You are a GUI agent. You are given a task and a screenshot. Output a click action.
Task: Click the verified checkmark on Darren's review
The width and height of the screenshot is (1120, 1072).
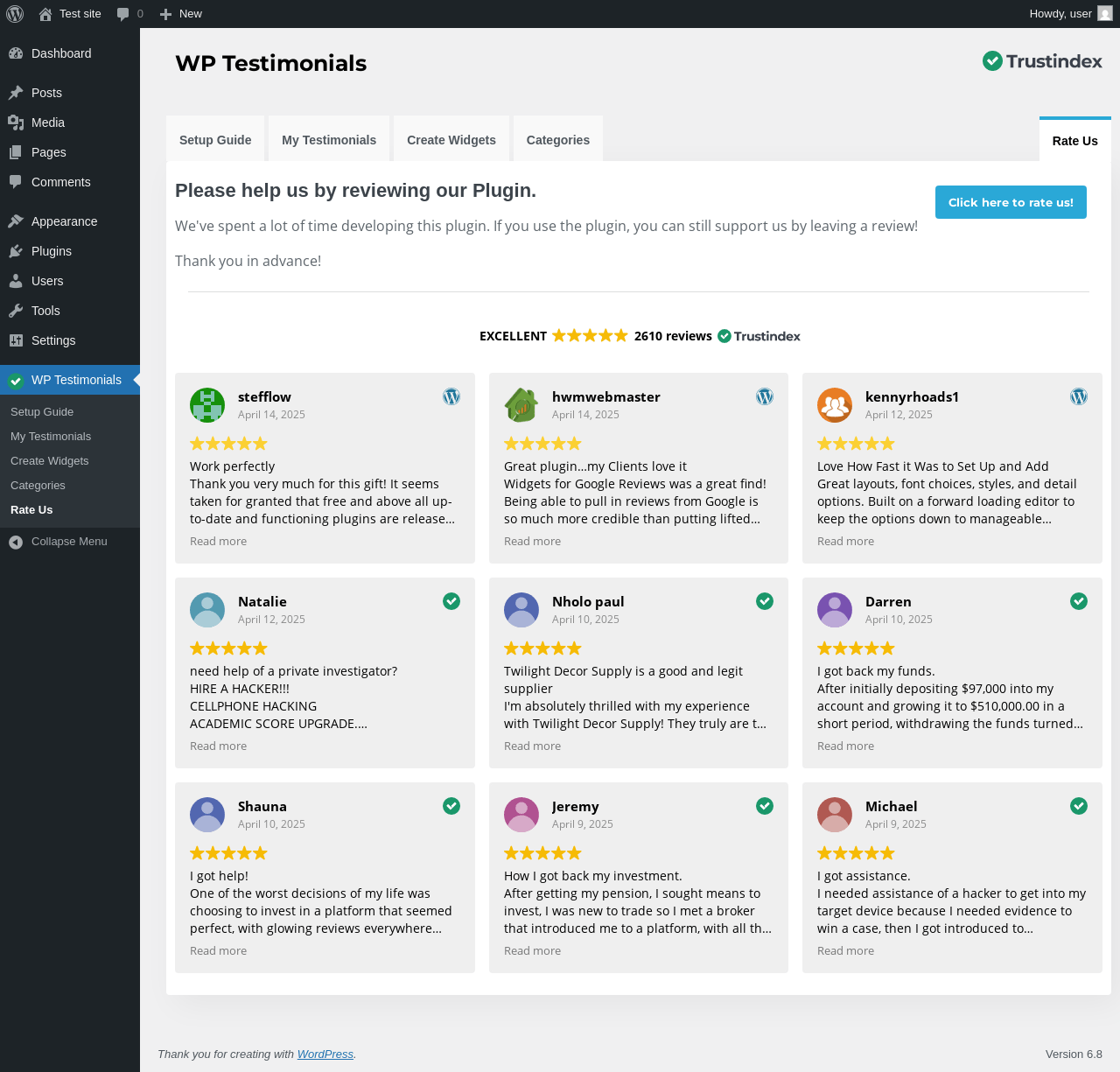pyautogui.click(x=1079, y=601)
